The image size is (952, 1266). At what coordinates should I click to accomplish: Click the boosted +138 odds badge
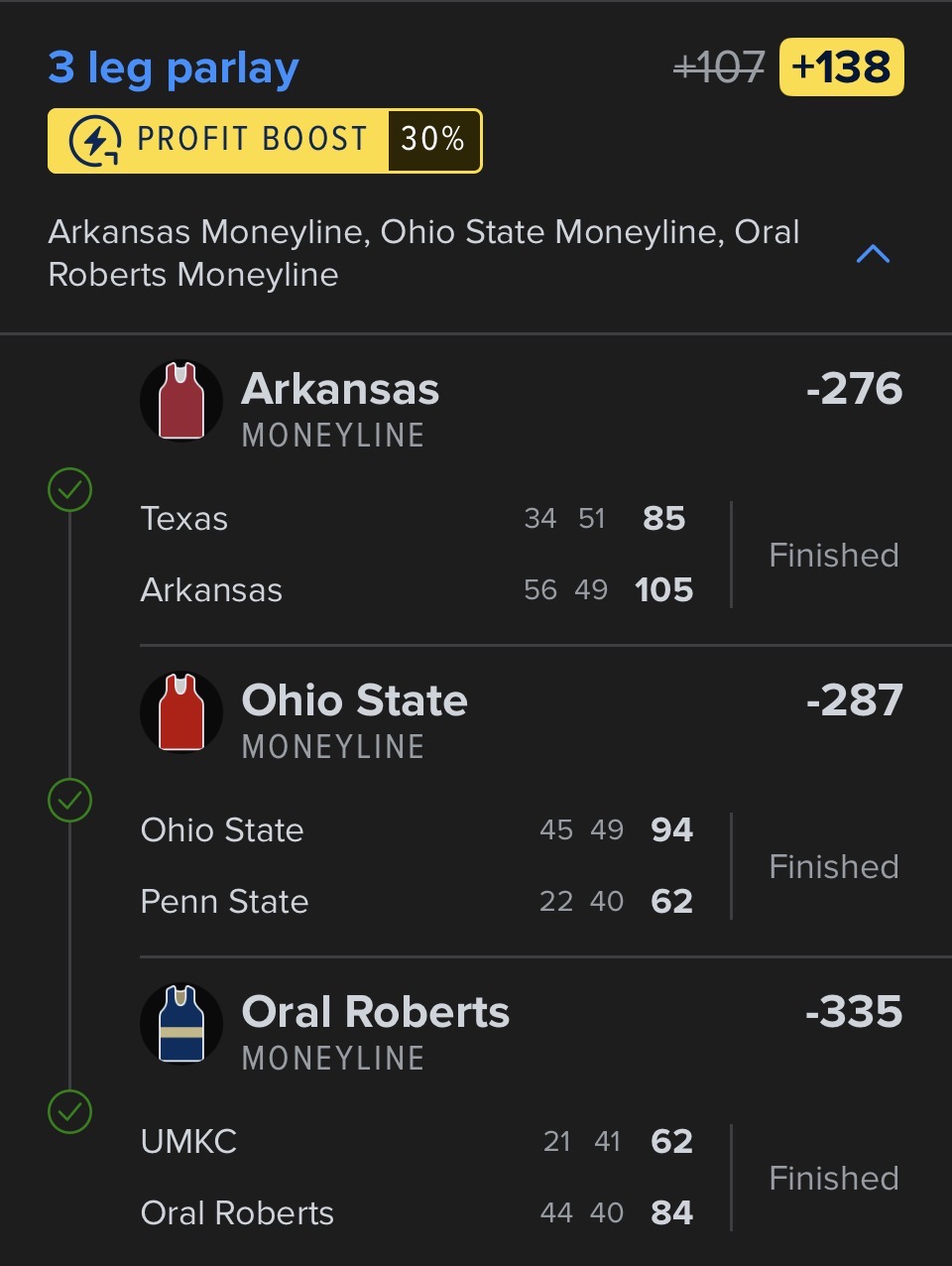click(x=841, y=67)
